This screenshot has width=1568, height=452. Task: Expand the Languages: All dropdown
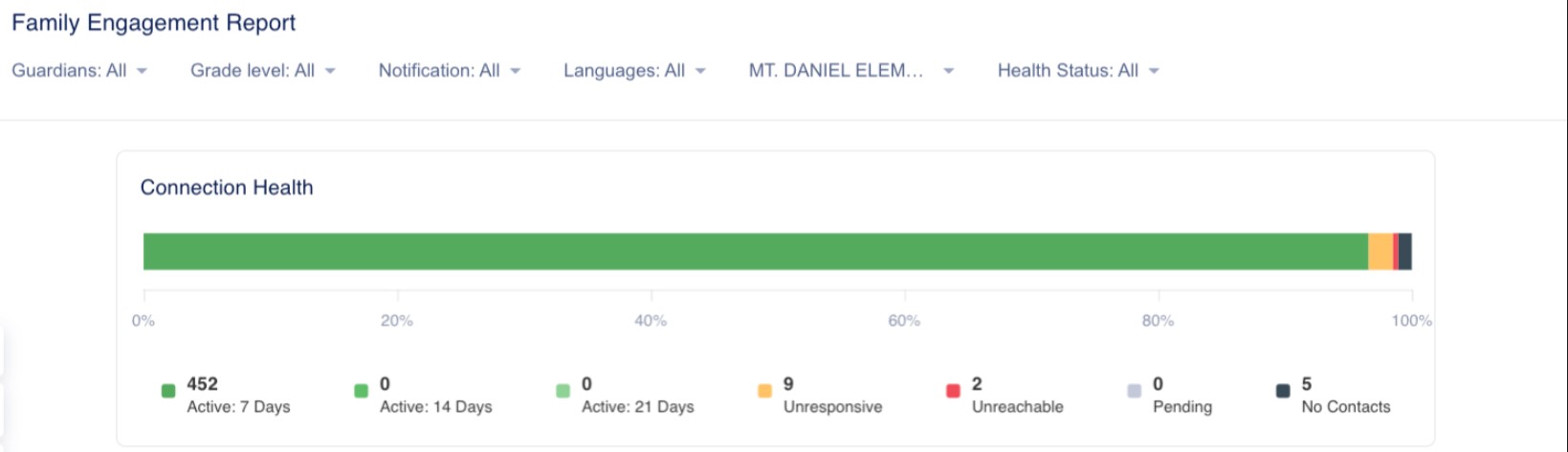click(634, 71)
